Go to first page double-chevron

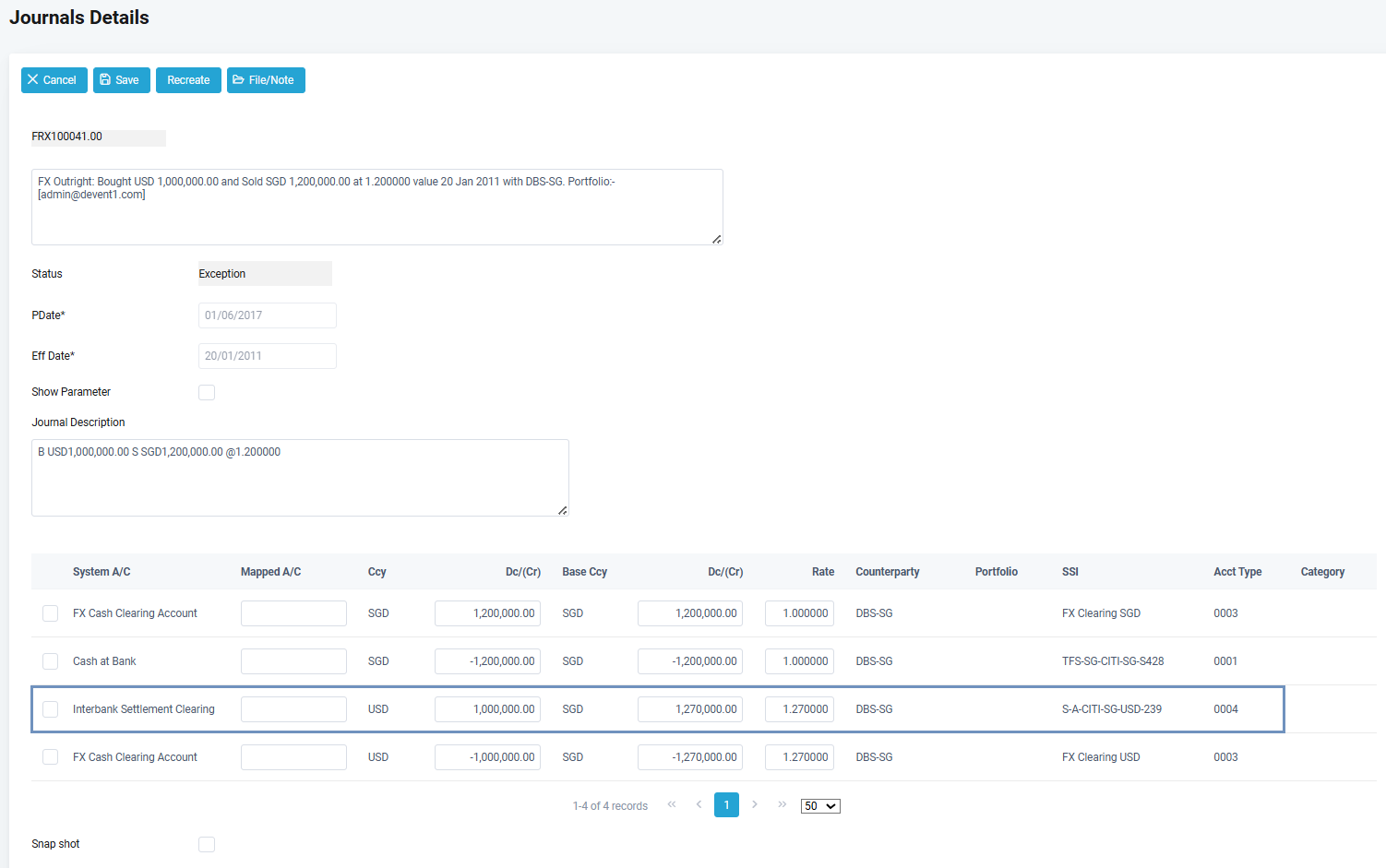[672, 804]
